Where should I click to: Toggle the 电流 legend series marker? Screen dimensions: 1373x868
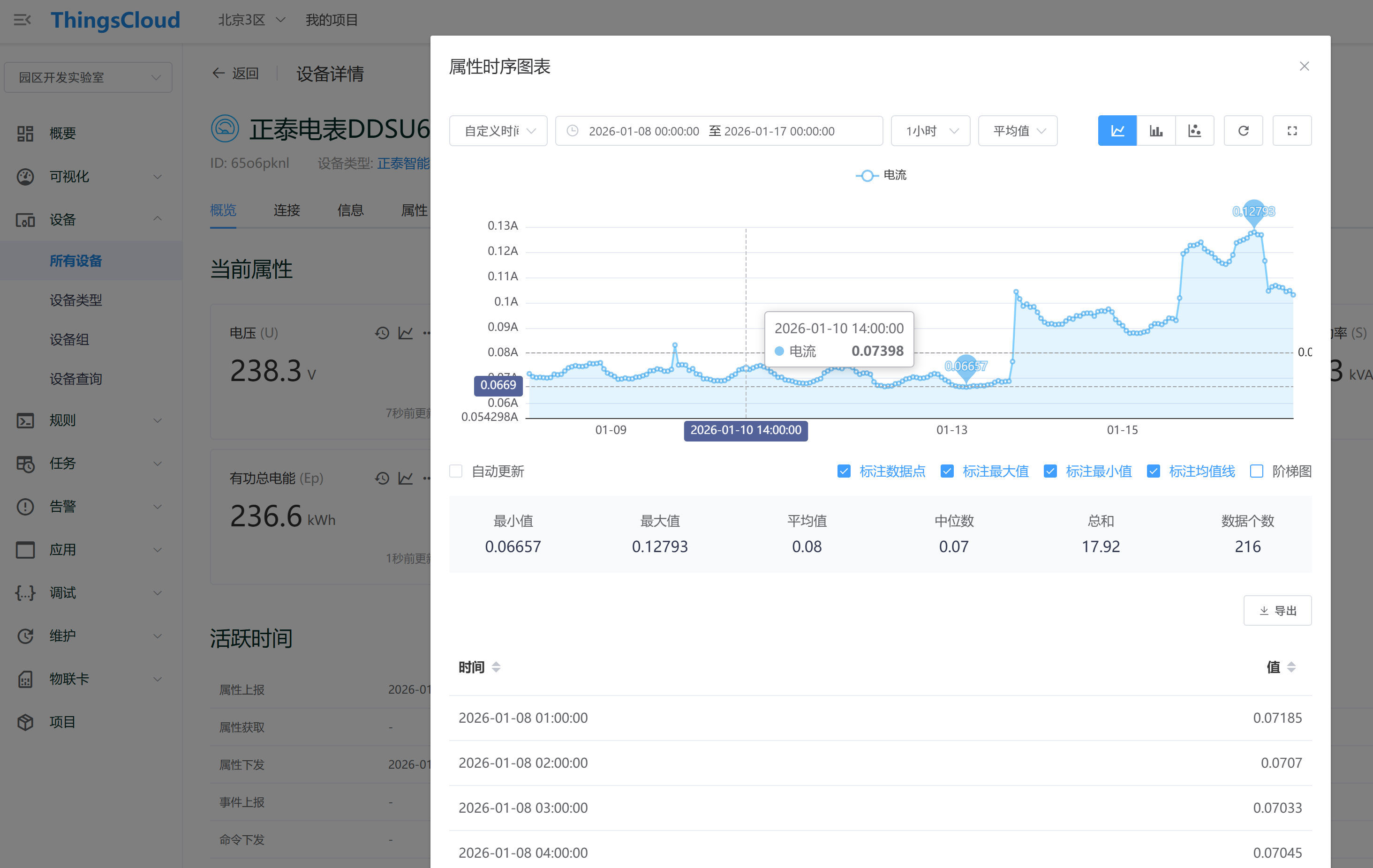pyautogui.click(x=867, y=176)
